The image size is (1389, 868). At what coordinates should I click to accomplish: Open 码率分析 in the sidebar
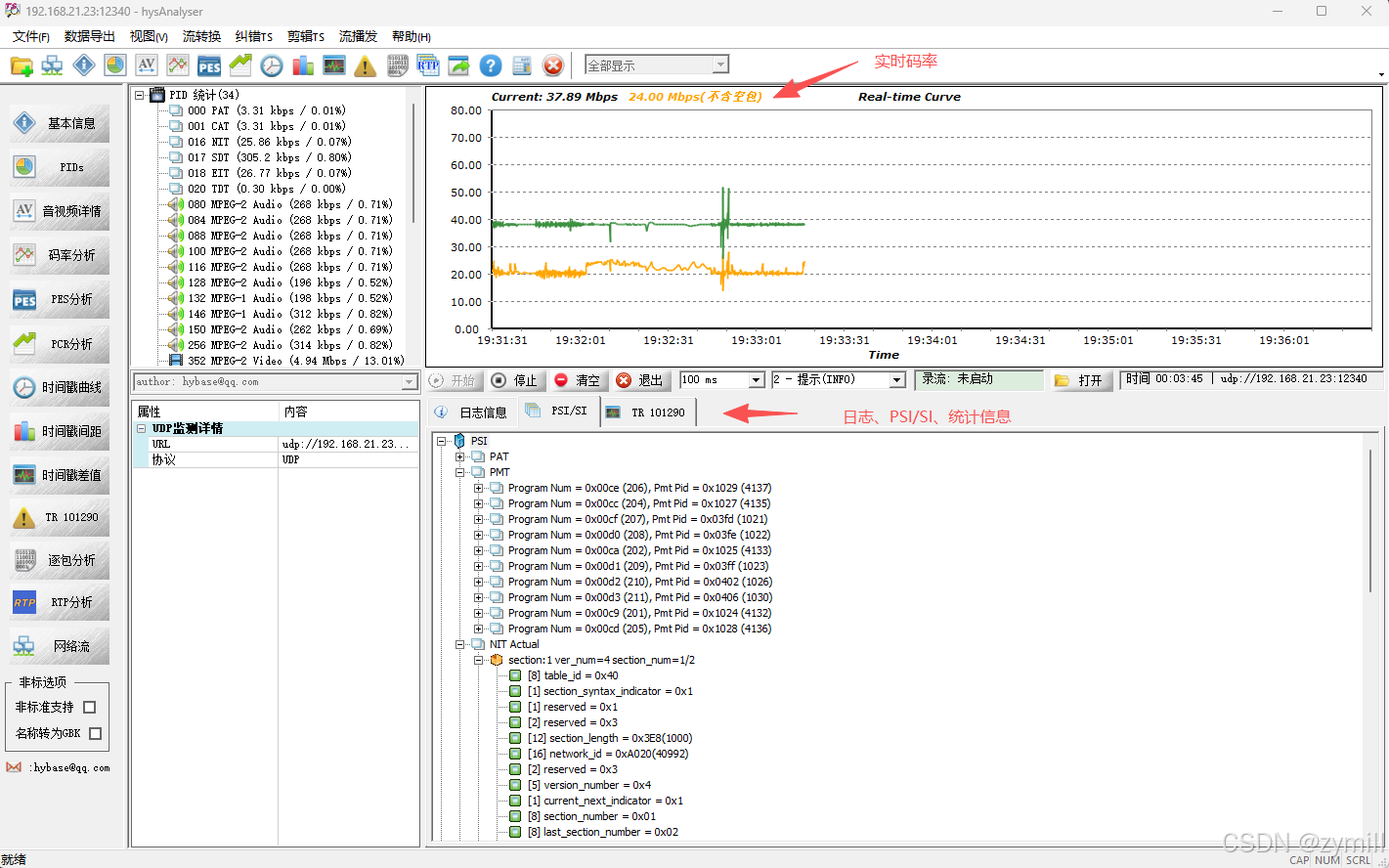(60, 255)
